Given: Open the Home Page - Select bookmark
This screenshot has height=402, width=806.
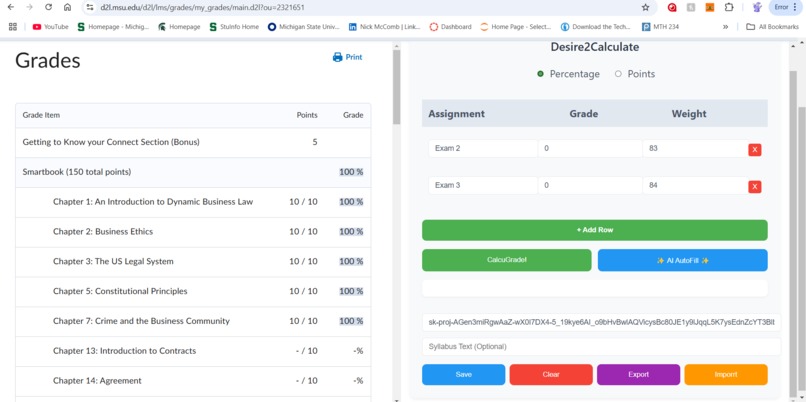Looking at the screenshot, I should 516,27.
